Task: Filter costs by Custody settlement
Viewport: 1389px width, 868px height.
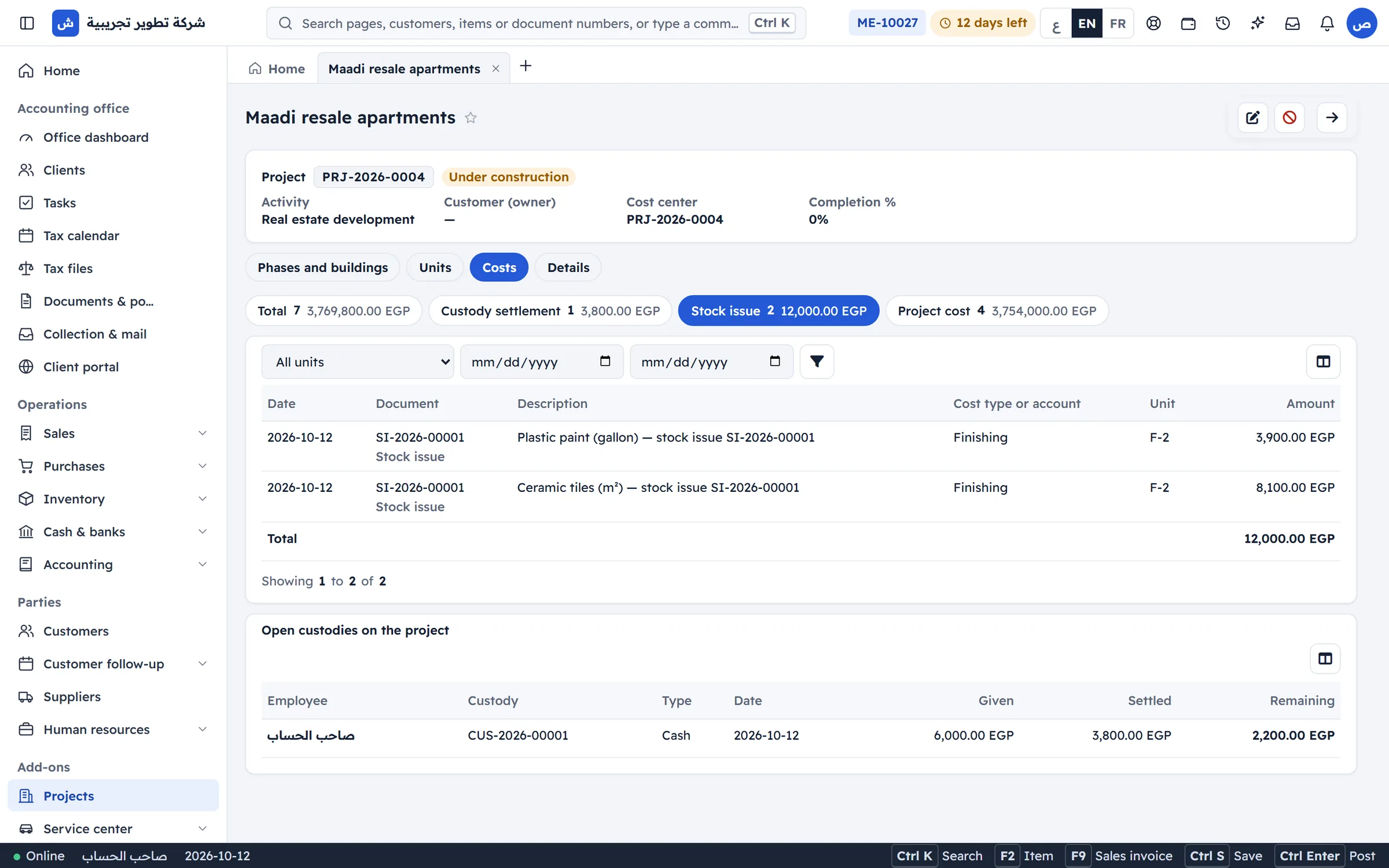Action: 550,311
